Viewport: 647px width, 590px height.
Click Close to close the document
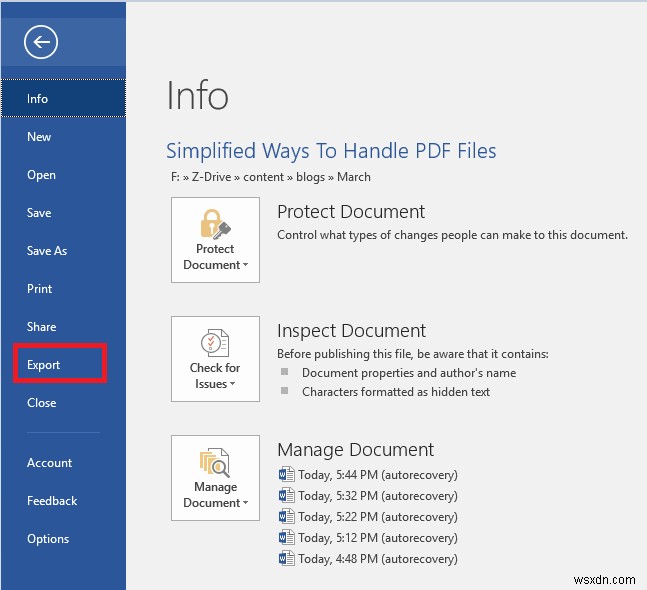(x=63, y=403)
